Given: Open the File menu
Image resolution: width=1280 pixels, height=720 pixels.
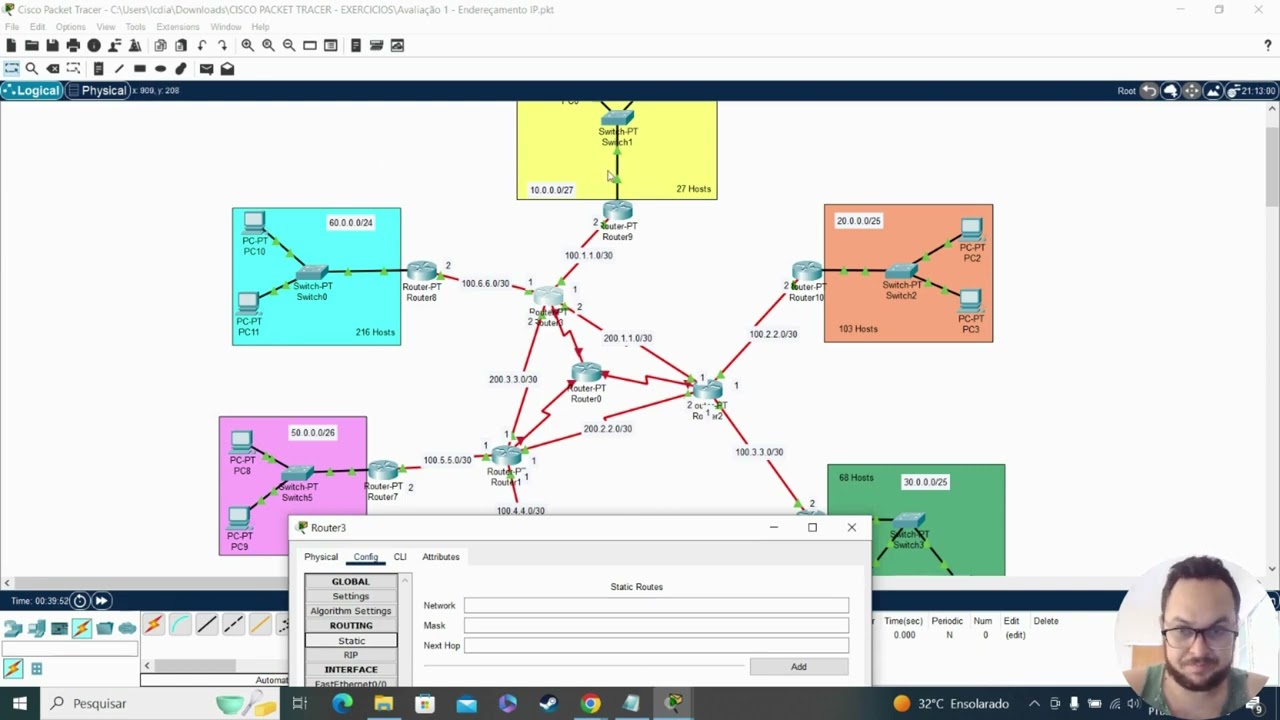Looking at the screenshot, I should pos(12,27).
